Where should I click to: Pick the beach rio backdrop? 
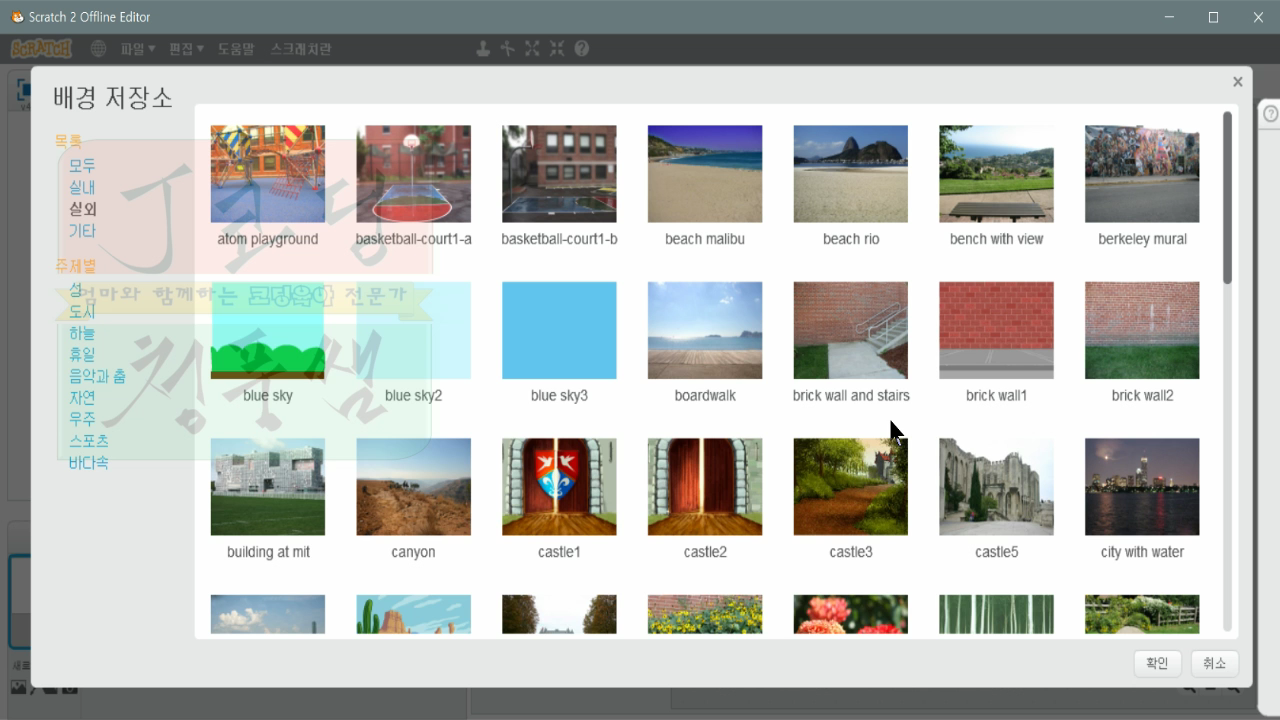click(851, 174)
